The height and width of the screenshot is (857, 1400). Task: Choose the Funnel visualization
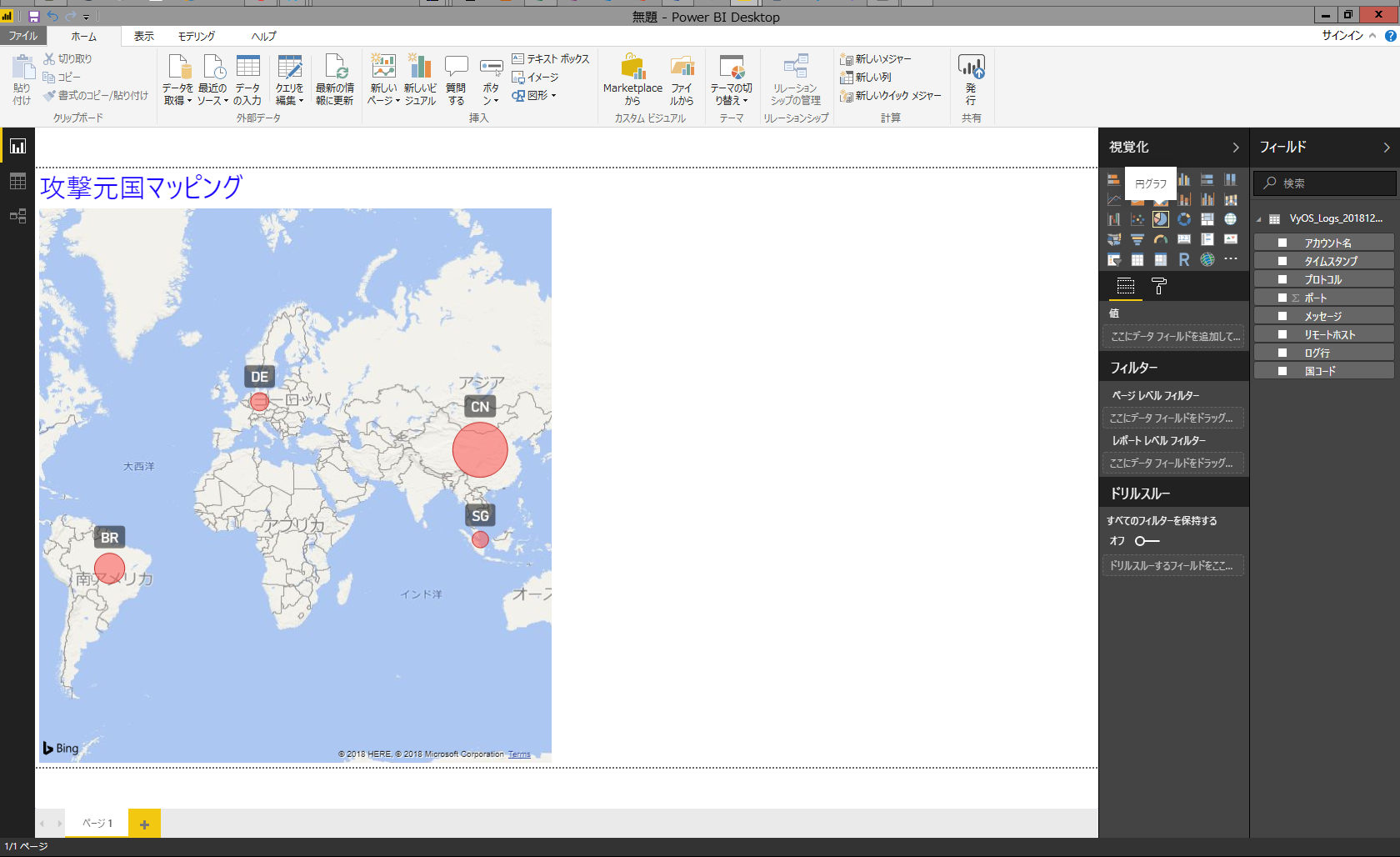(x=1137, y=239)
